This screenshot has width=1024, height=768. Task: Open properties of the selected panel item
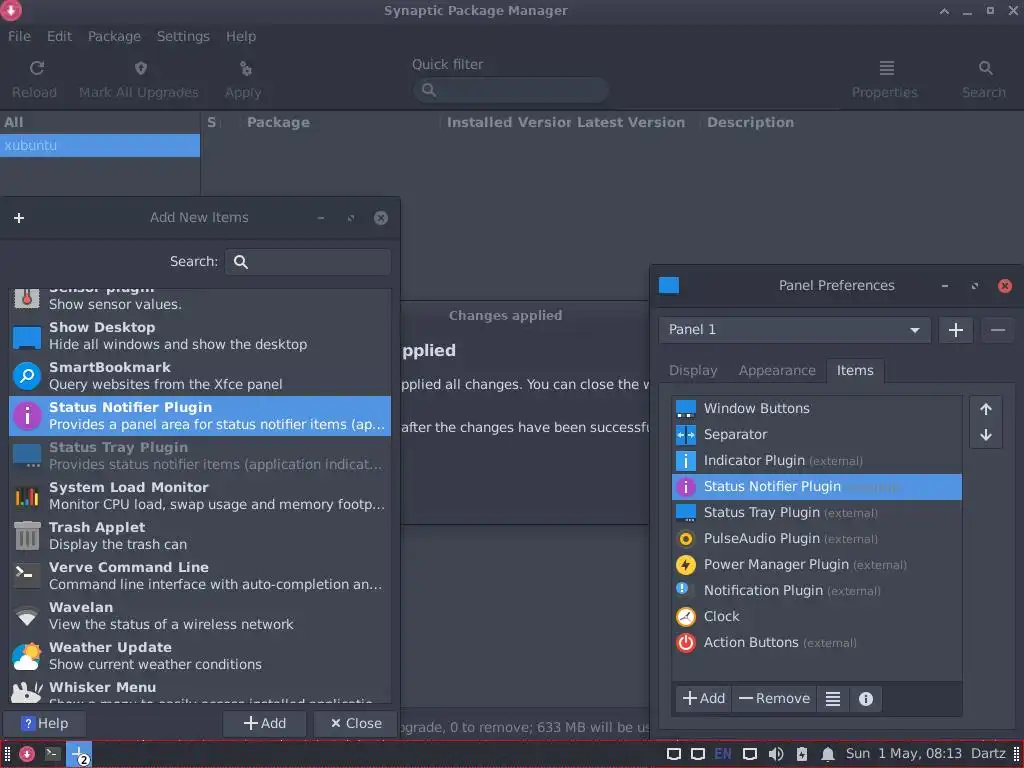tap(833, 699)
